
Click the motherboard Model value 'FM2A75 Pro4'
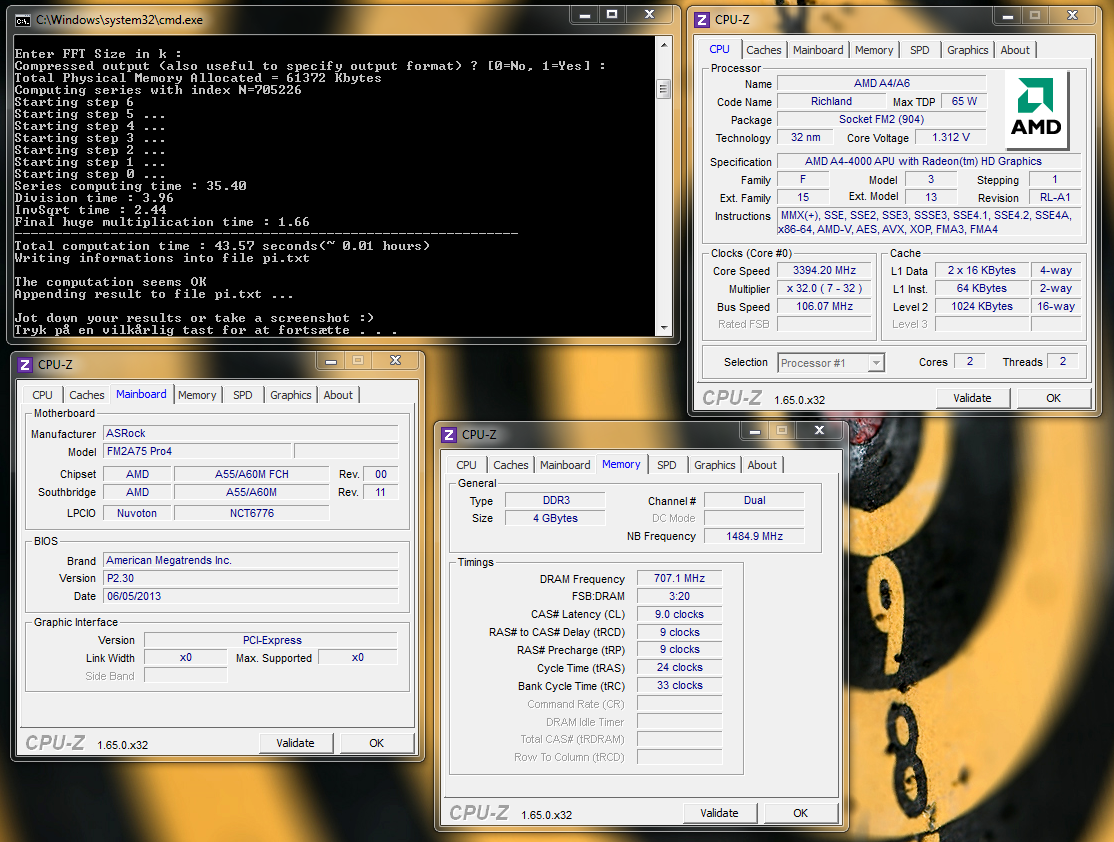point(198,451)
